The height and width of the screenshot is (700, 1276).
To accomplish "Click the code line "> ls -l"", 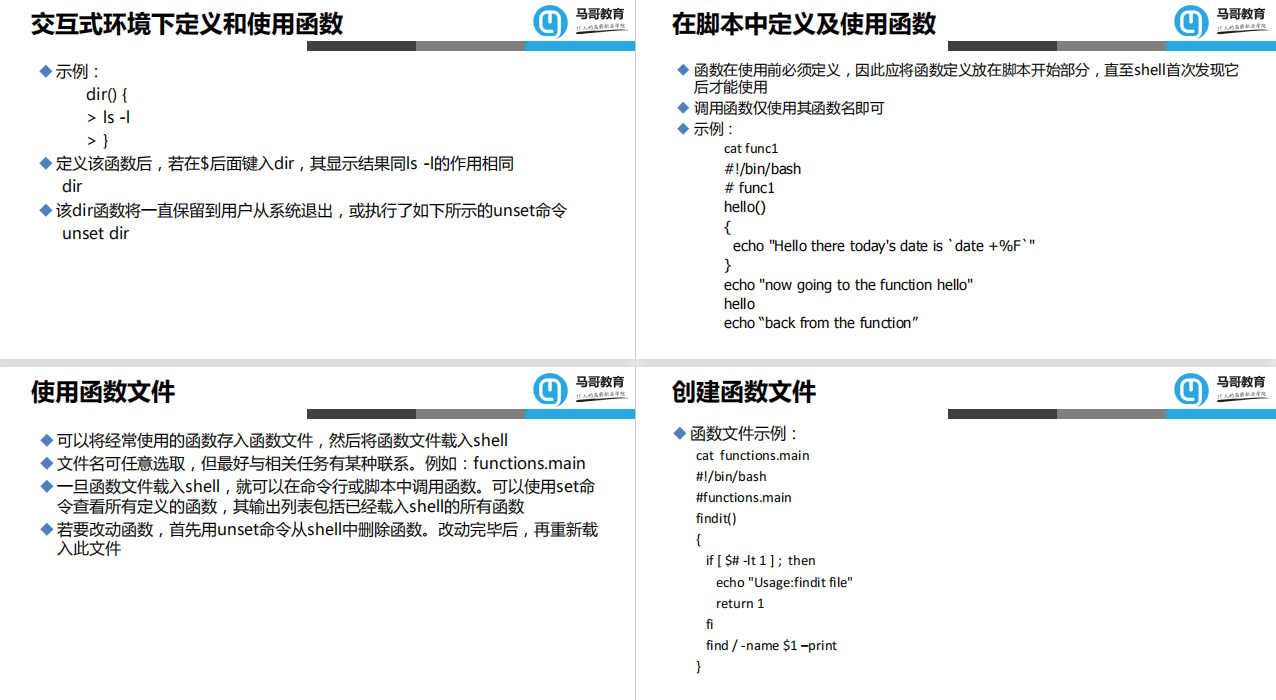I will [109, 118].
